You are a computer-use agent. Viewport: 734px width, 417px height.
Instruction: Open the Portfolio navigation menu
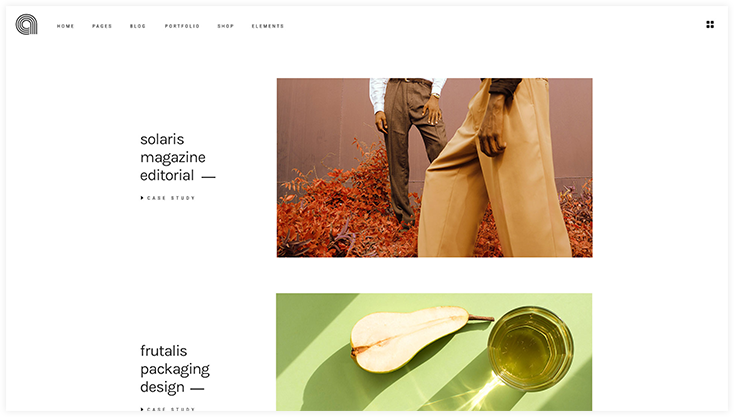pyautogui.click(x=182, y=26)
